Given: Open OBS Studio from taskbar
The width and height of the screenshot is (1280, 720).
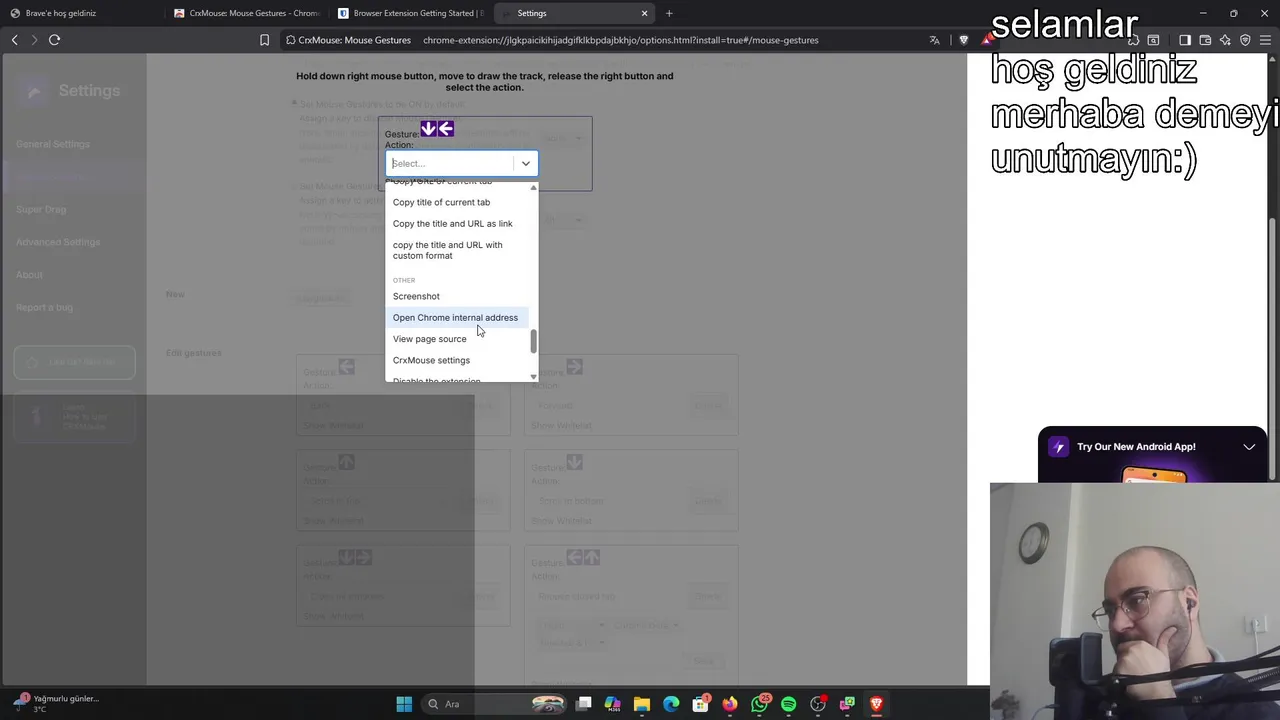Looking at the screenshot, I should [x=818, y=704].
